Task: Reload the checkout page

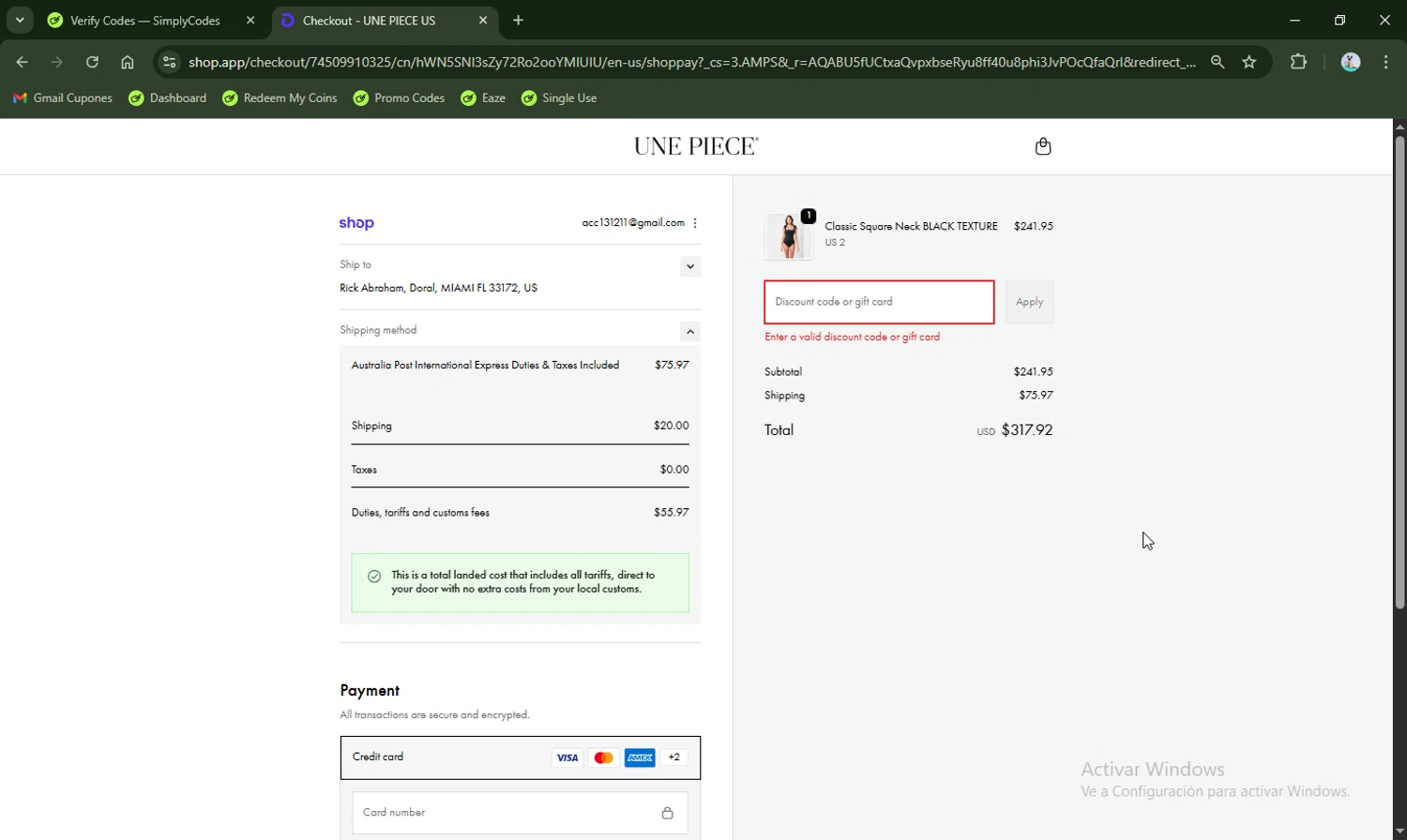Action: (92, 62)
